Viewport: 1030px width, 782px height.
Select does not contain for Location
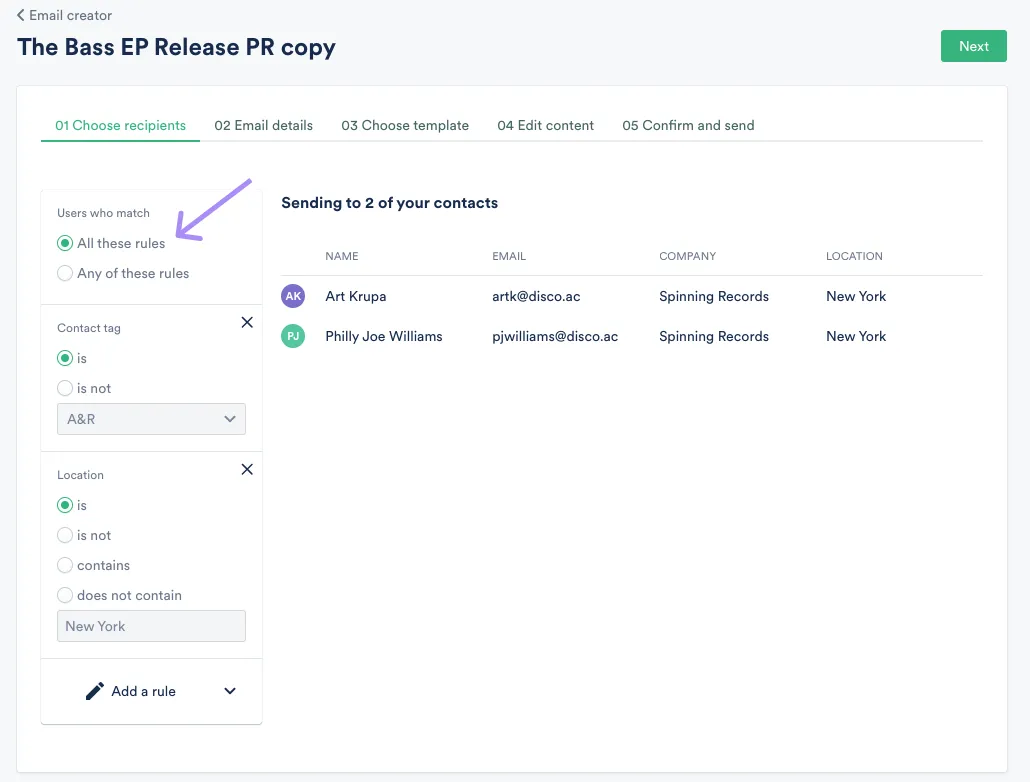64,595
